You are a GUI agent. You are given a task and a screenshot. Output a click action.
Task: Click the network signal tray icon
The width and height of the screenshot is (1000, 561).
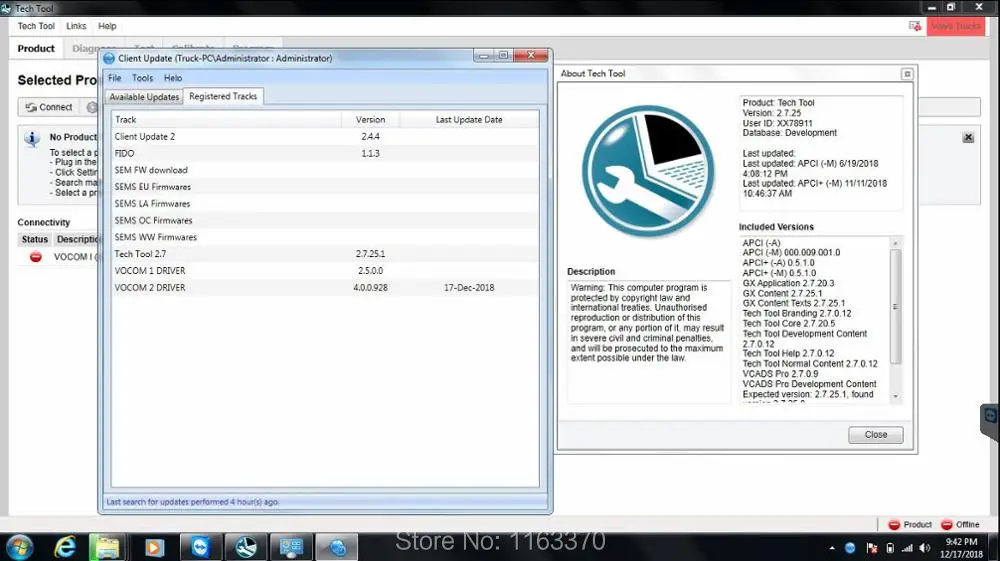click(907, 548)
